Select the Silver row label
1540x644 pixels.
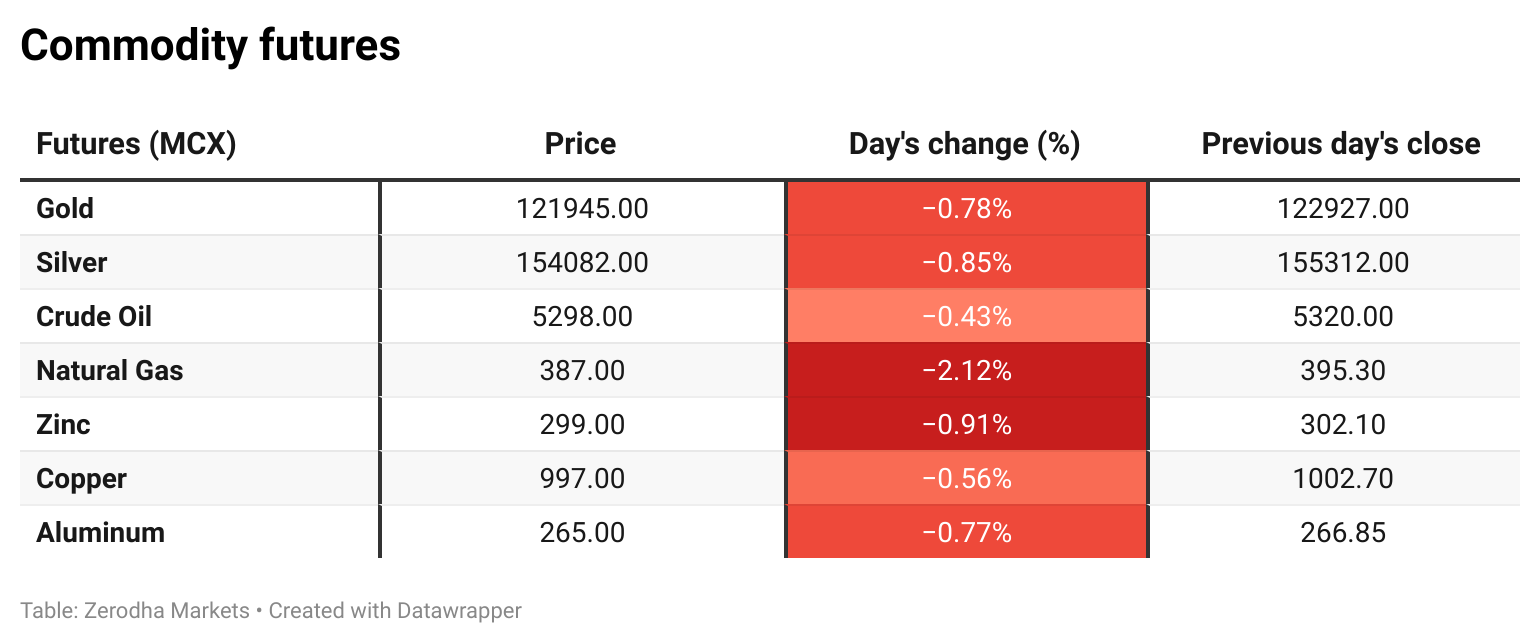tap(71, 263)
